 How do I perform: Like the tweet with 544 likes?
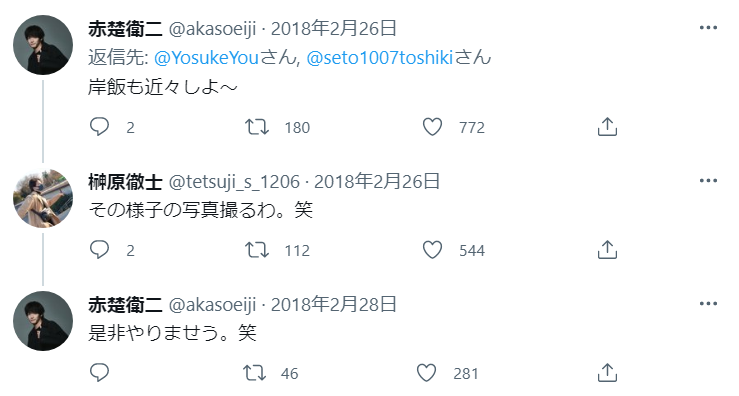432,250
